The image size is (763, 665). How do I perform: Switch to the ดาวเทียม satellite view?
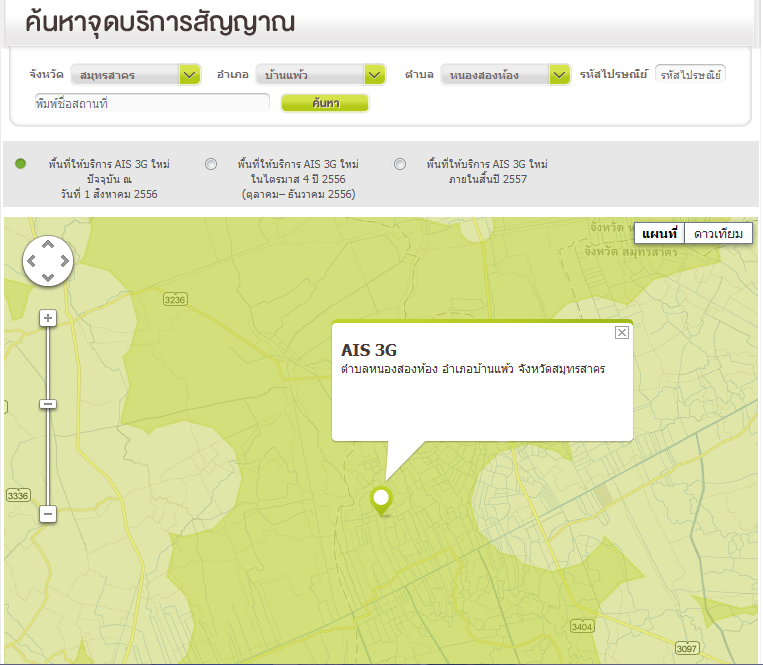point(718,234)
